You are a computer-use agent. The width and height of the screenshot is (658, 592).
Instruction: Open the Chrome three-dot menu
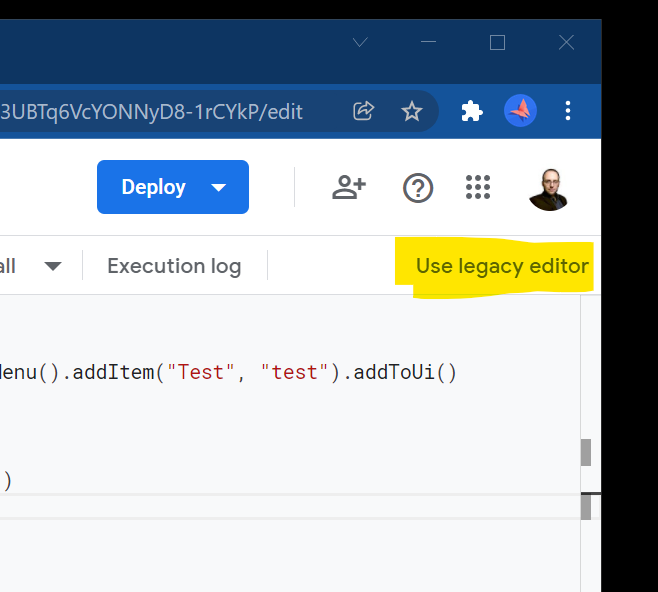coord(568,111)
